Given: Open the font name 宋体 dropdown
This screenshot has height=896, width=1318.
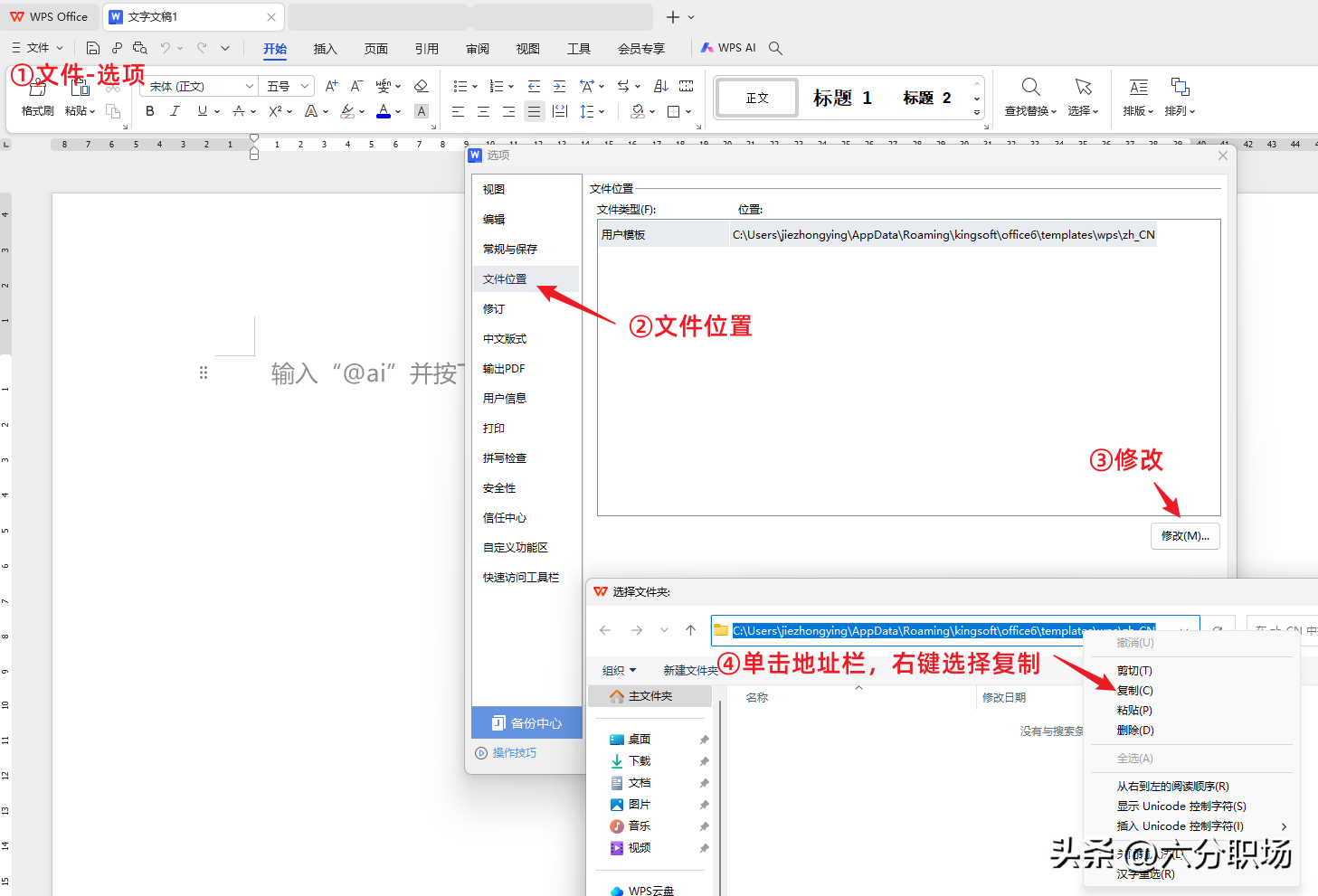Looking at the screenshot, I should point(250,86).
